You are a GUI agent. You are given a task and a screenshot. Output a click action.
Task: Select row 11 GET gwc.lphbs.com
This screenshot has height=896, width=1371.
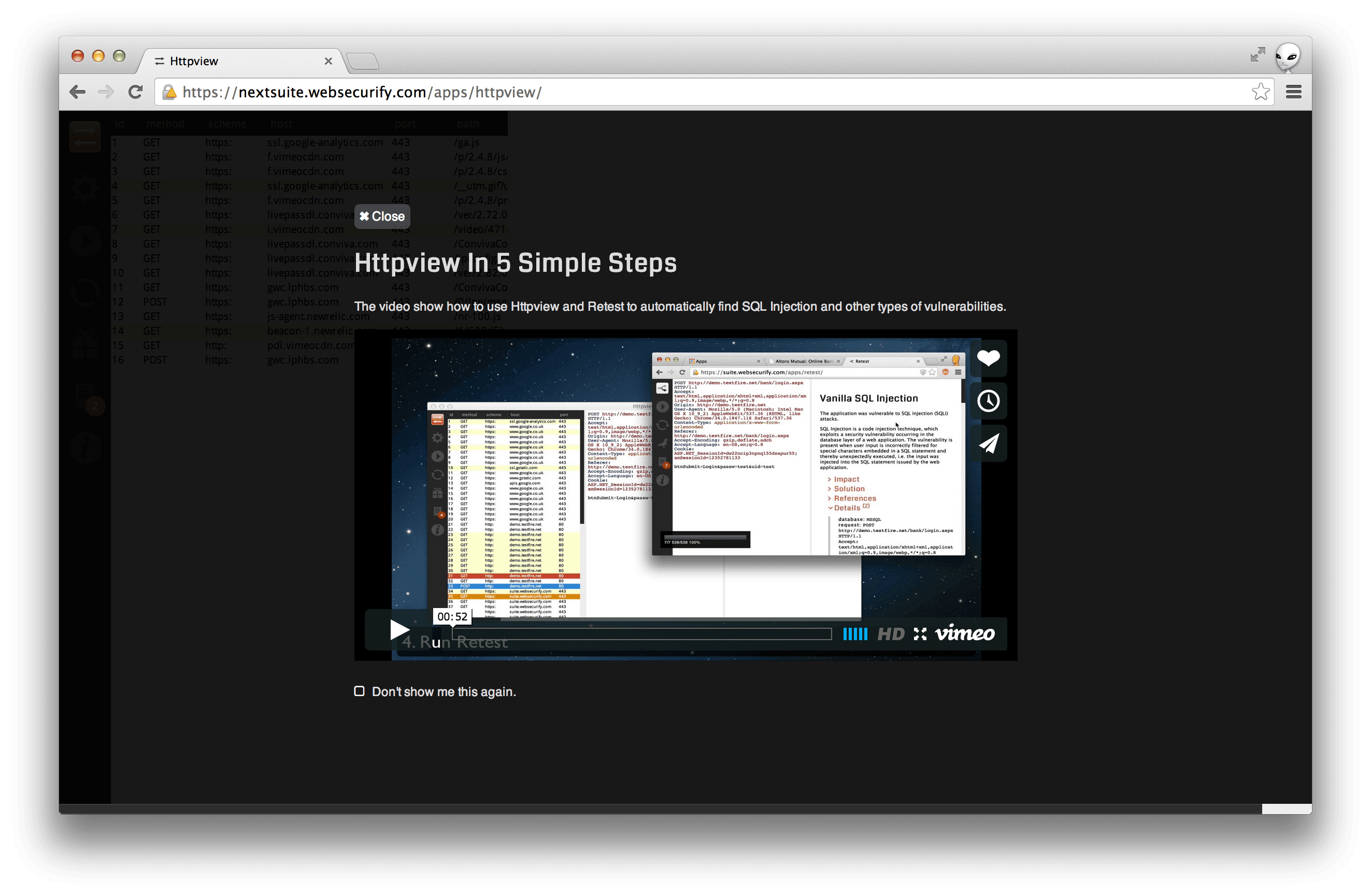(309, 287)
